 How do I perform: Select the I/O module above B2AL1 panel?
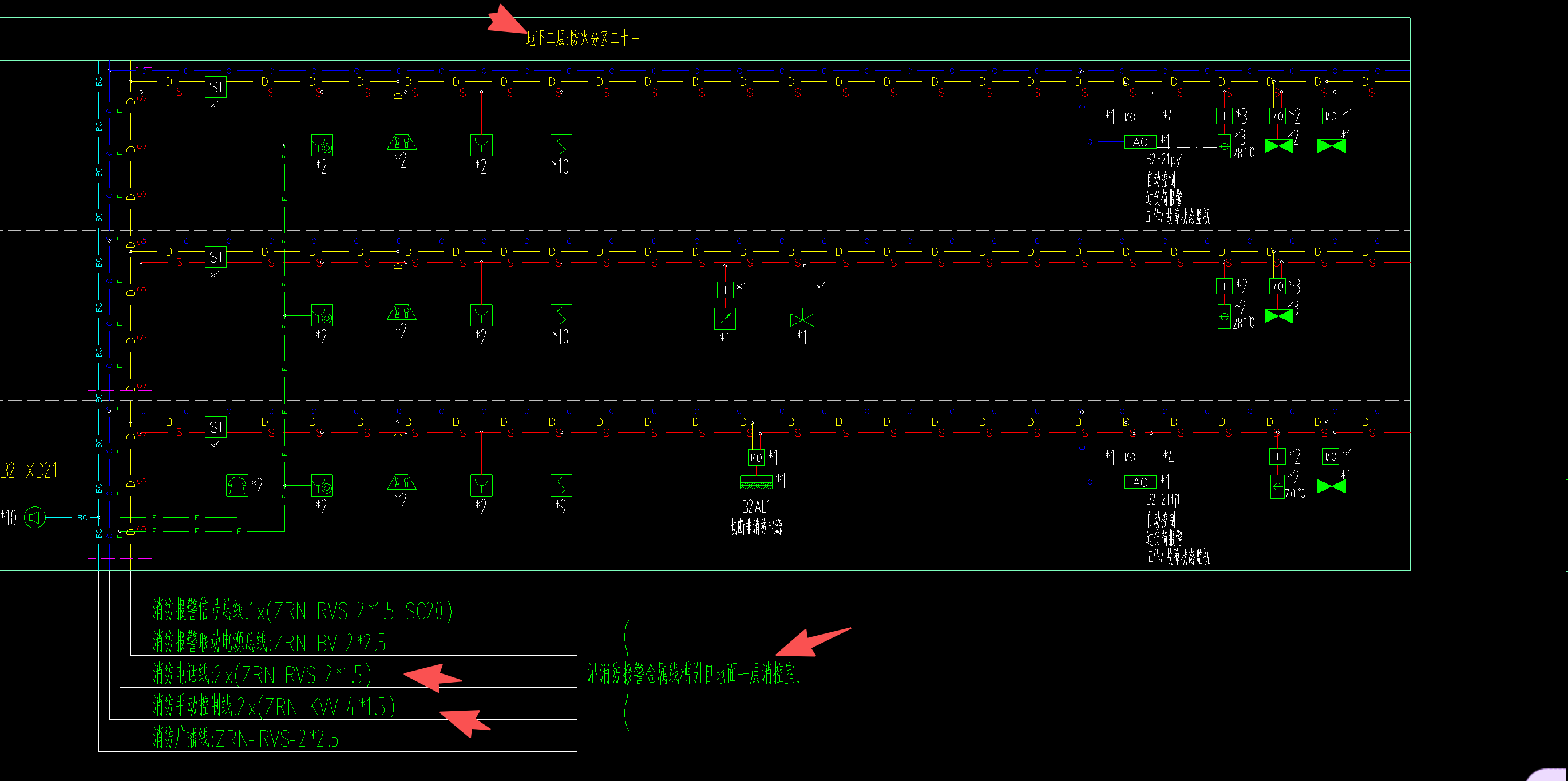click(x=756, y=457)
